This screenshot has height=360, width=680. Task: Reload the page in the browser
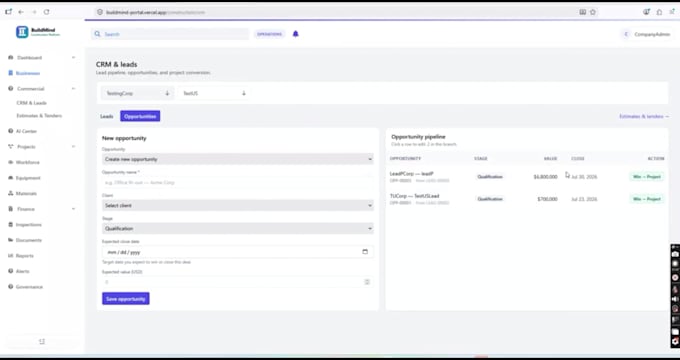pos(46,12)
